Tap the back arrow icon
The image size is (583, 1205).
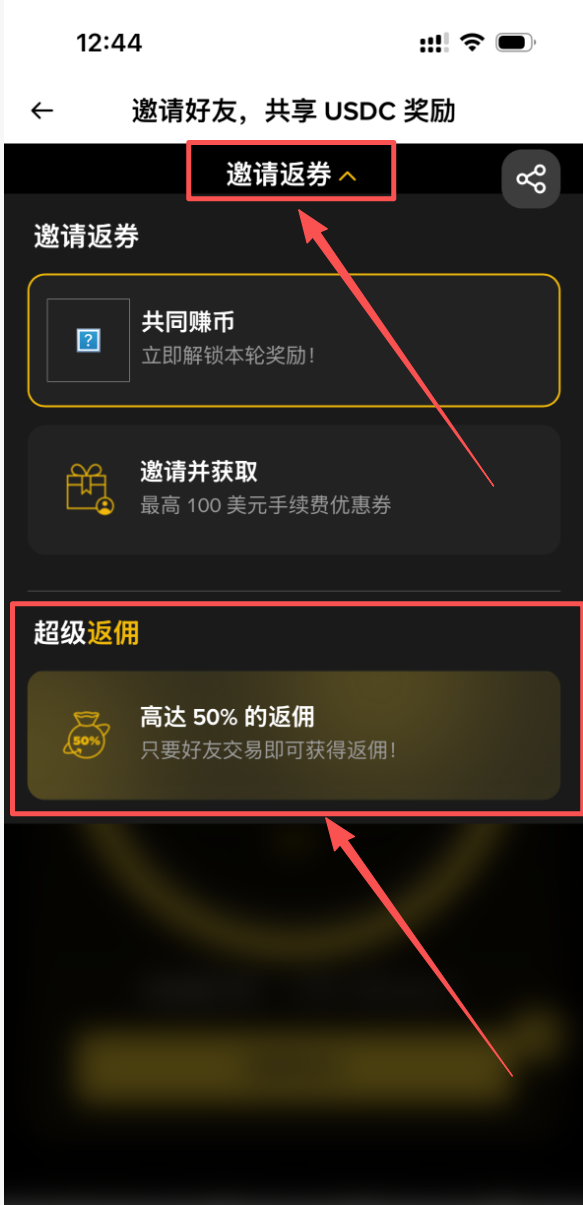42,111
